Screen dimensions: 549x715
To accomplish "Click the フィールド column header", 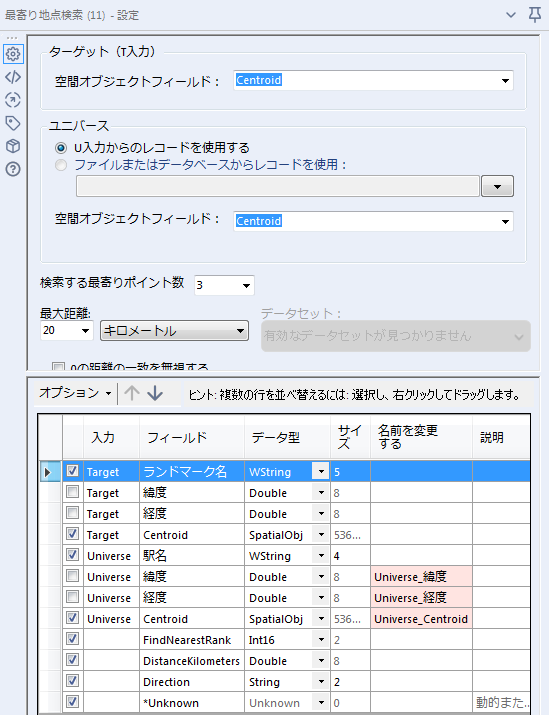I will click(x=192, y=436).
